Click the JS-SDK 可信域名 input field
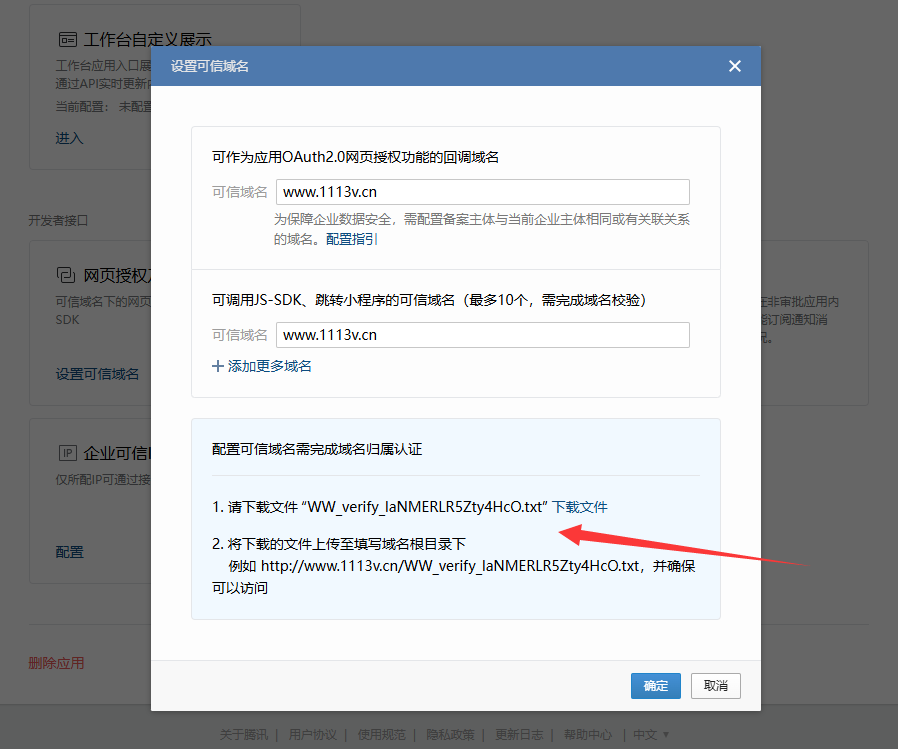This screenshot has height=749, width=898. coord(483,335)
